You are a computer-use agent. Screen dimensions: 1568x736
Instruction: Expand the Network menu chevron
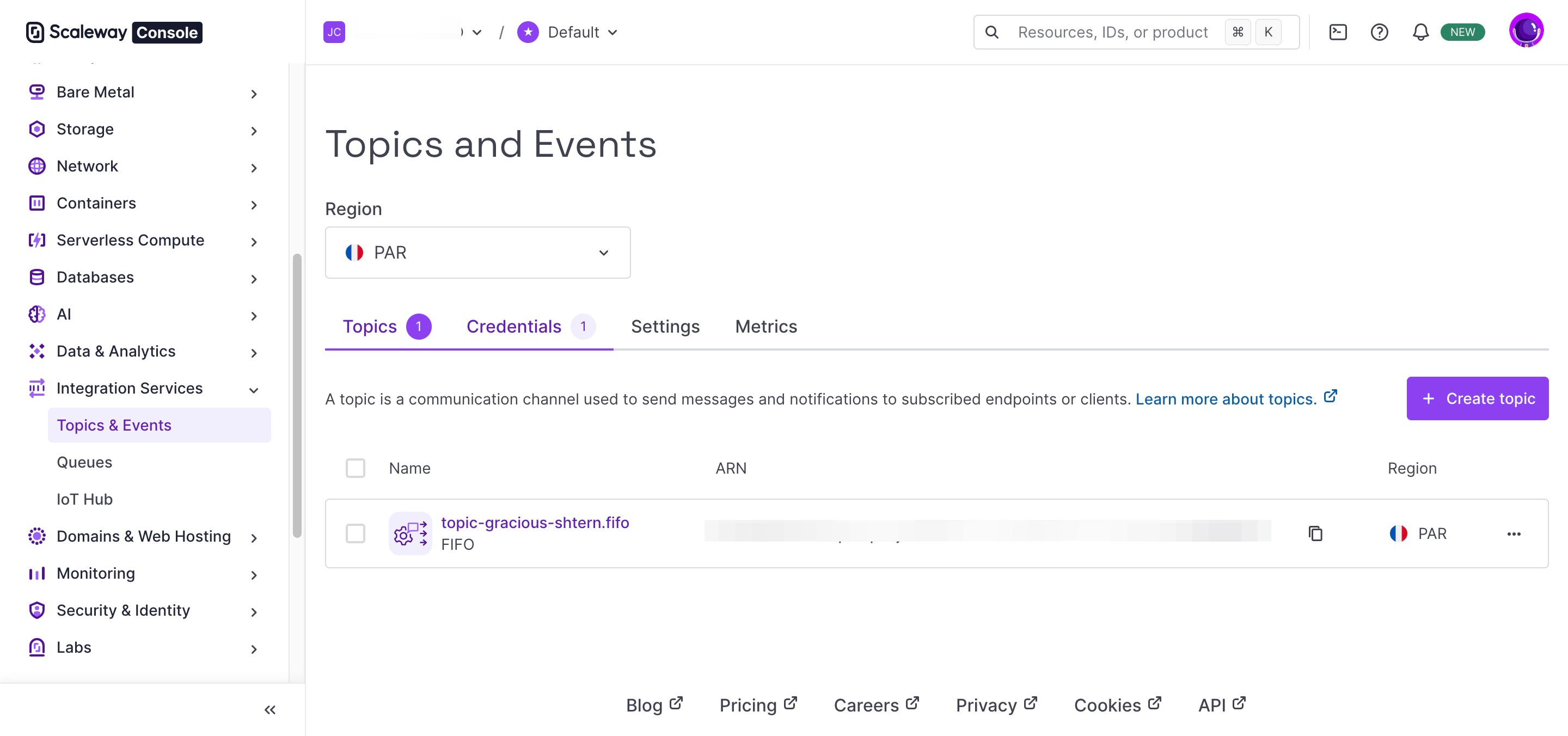tap(254, 168)
